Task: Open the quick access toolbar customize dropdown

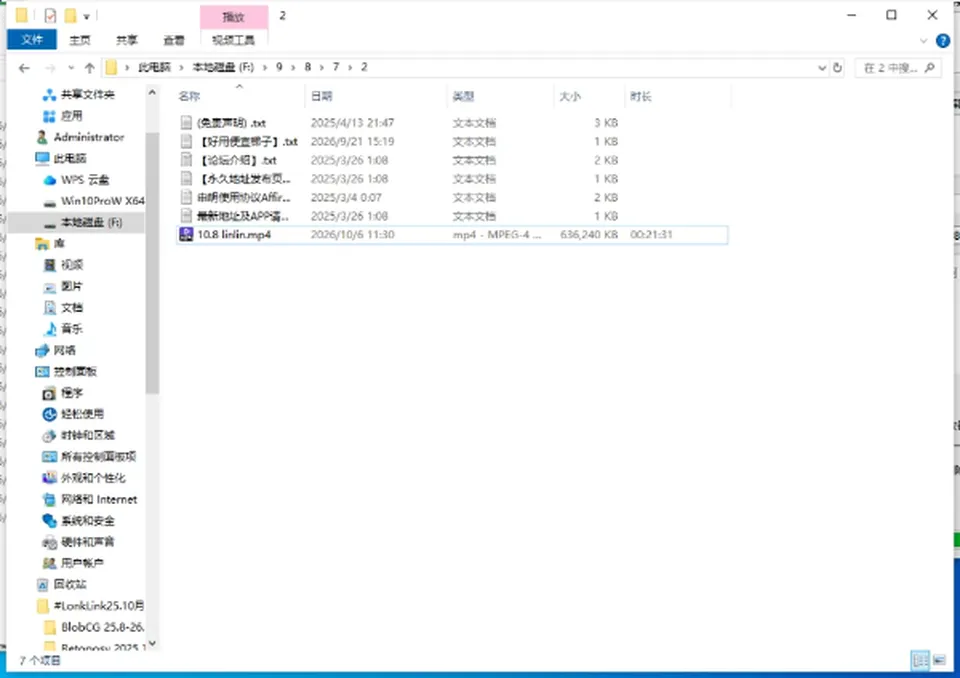Action: click(86, 17)
